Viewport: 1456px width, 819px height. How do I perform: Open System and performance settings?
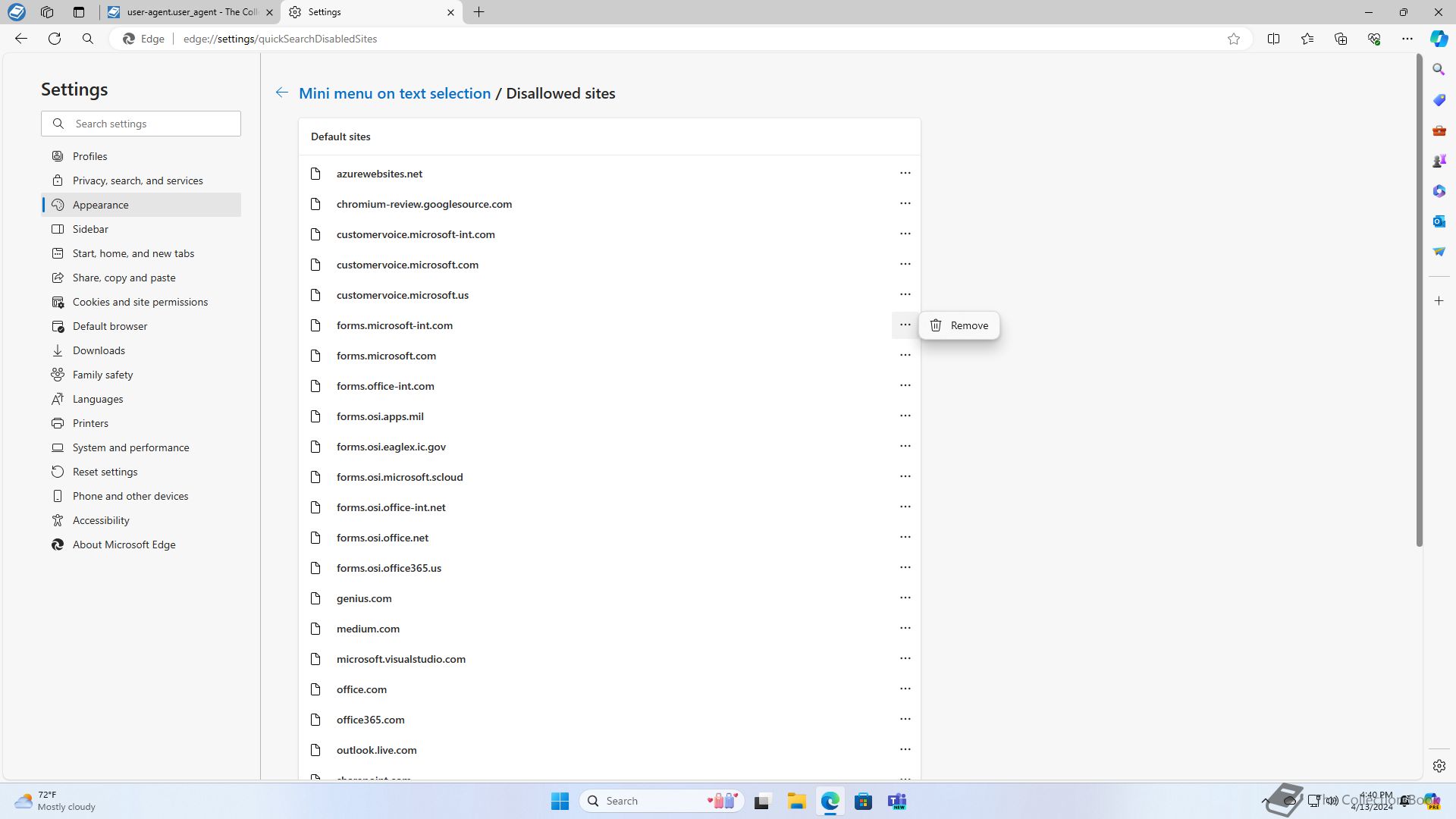click(x=141, y=447)
